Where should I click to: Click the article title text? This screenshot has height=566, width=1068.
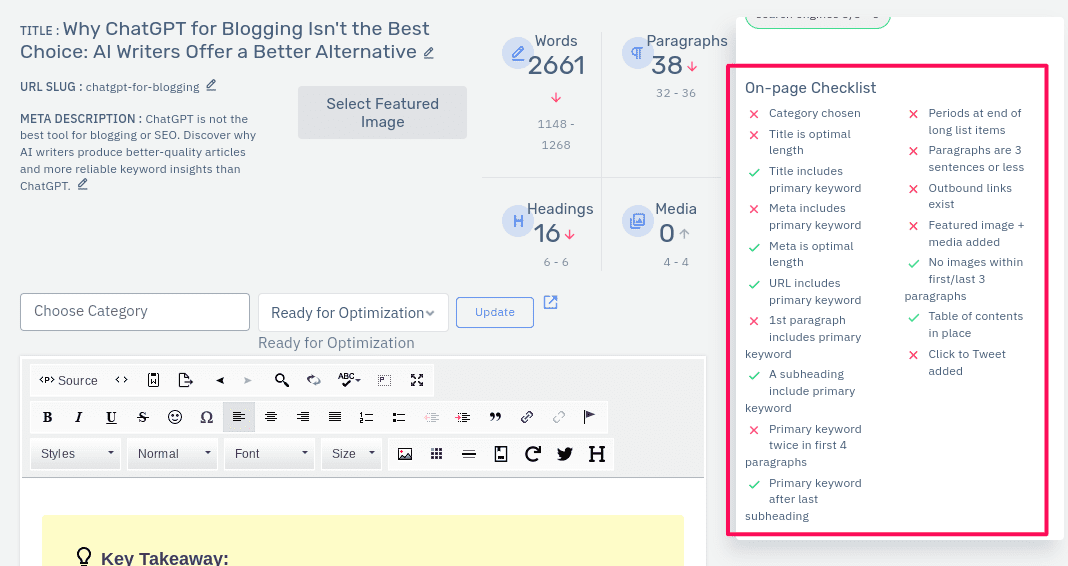225,40
